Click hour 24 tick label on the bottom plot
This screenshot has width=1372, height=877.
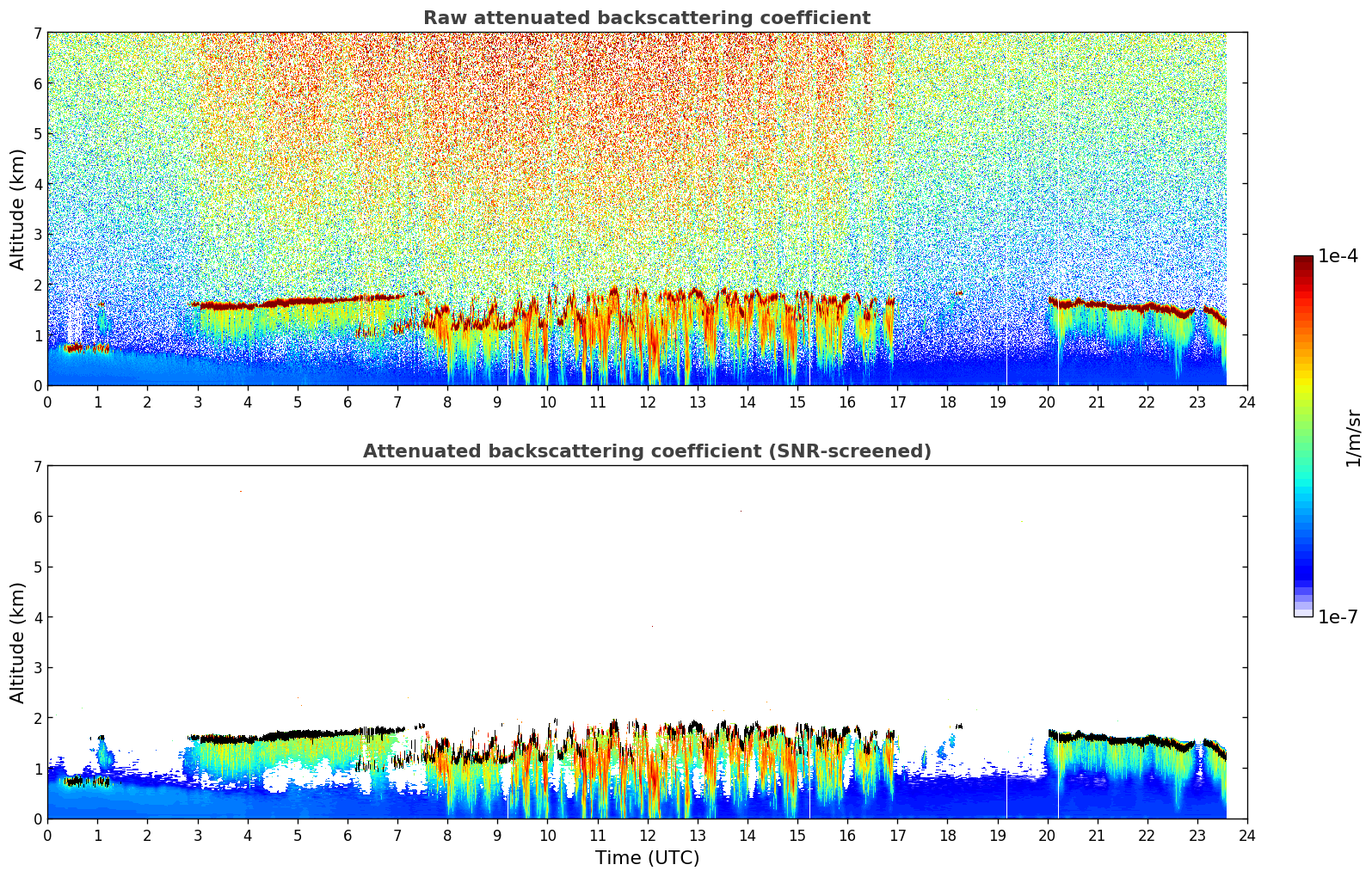click(x=1246, y=836)
